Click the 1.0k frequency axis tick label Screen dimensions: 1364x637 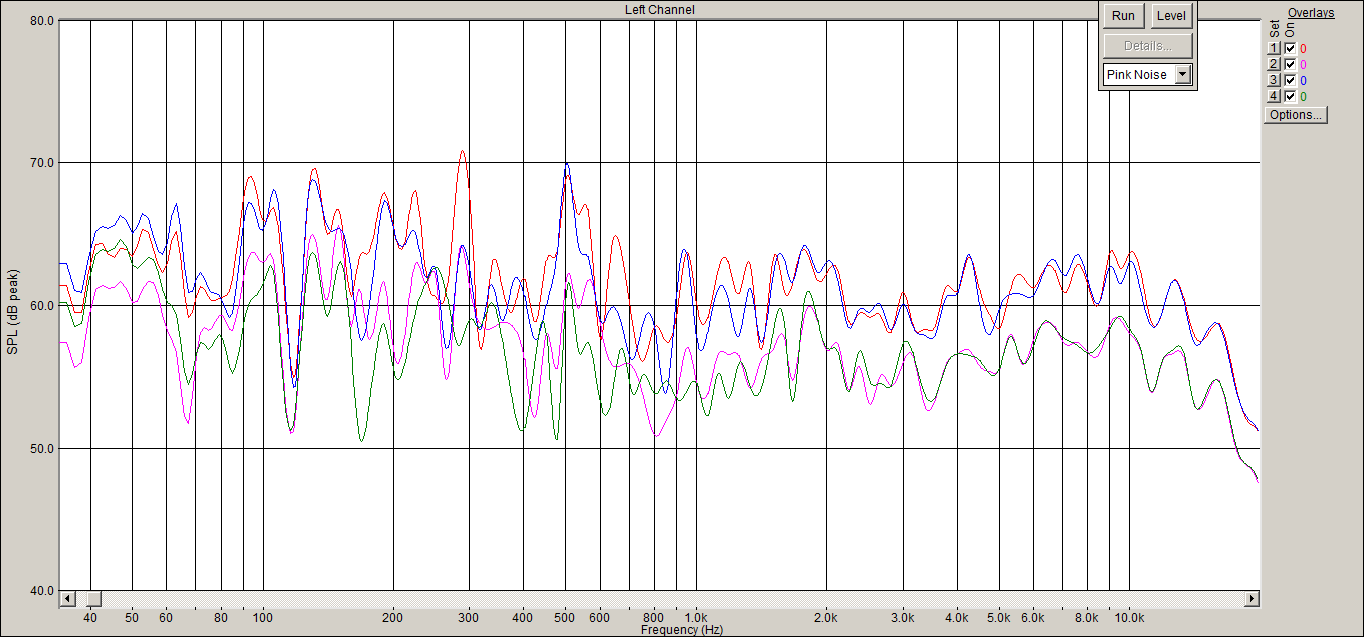[697, 618]
